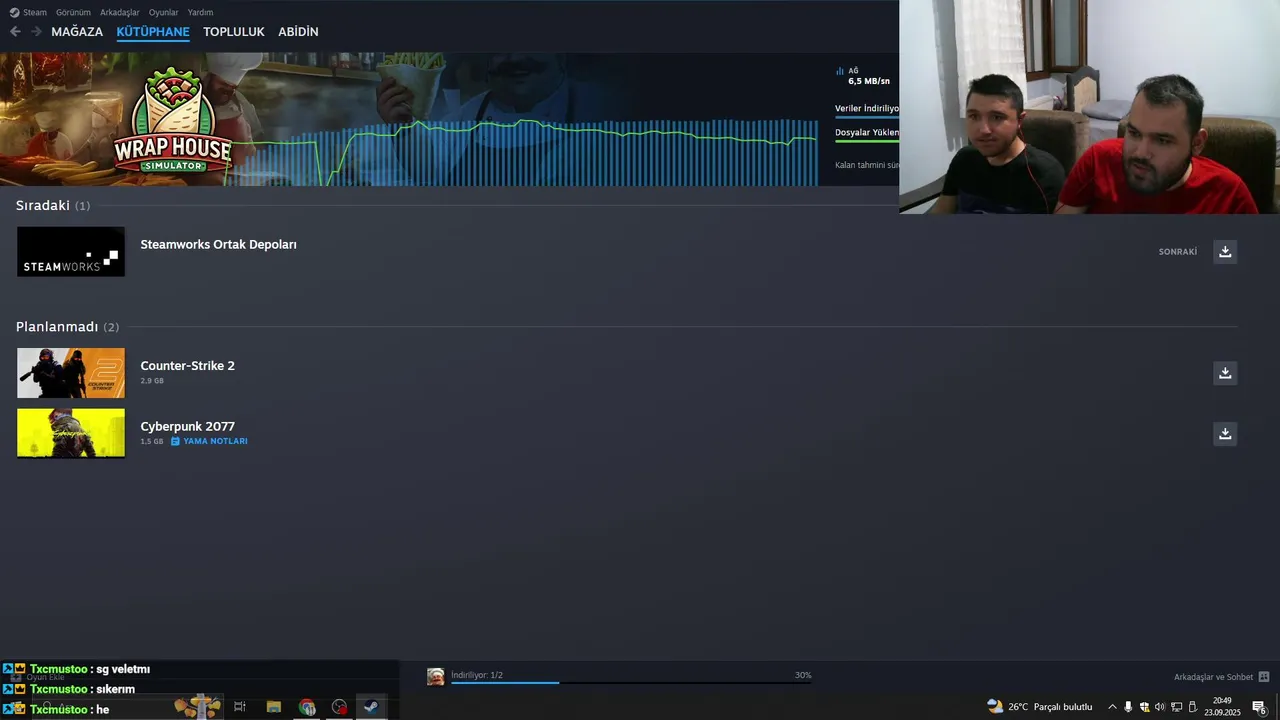The height and width of the screenshot is (720, 1280).
Task: Click the Steamworks thumbnail
Action: (x=71, y=251)
